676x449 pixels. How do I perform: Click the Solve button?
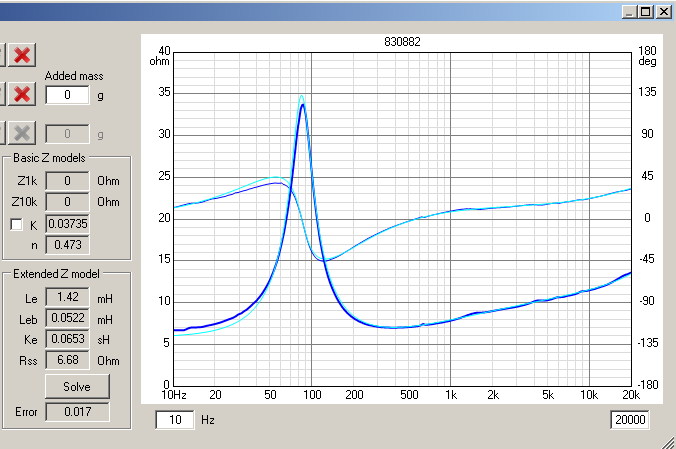(x=77, y=386)
